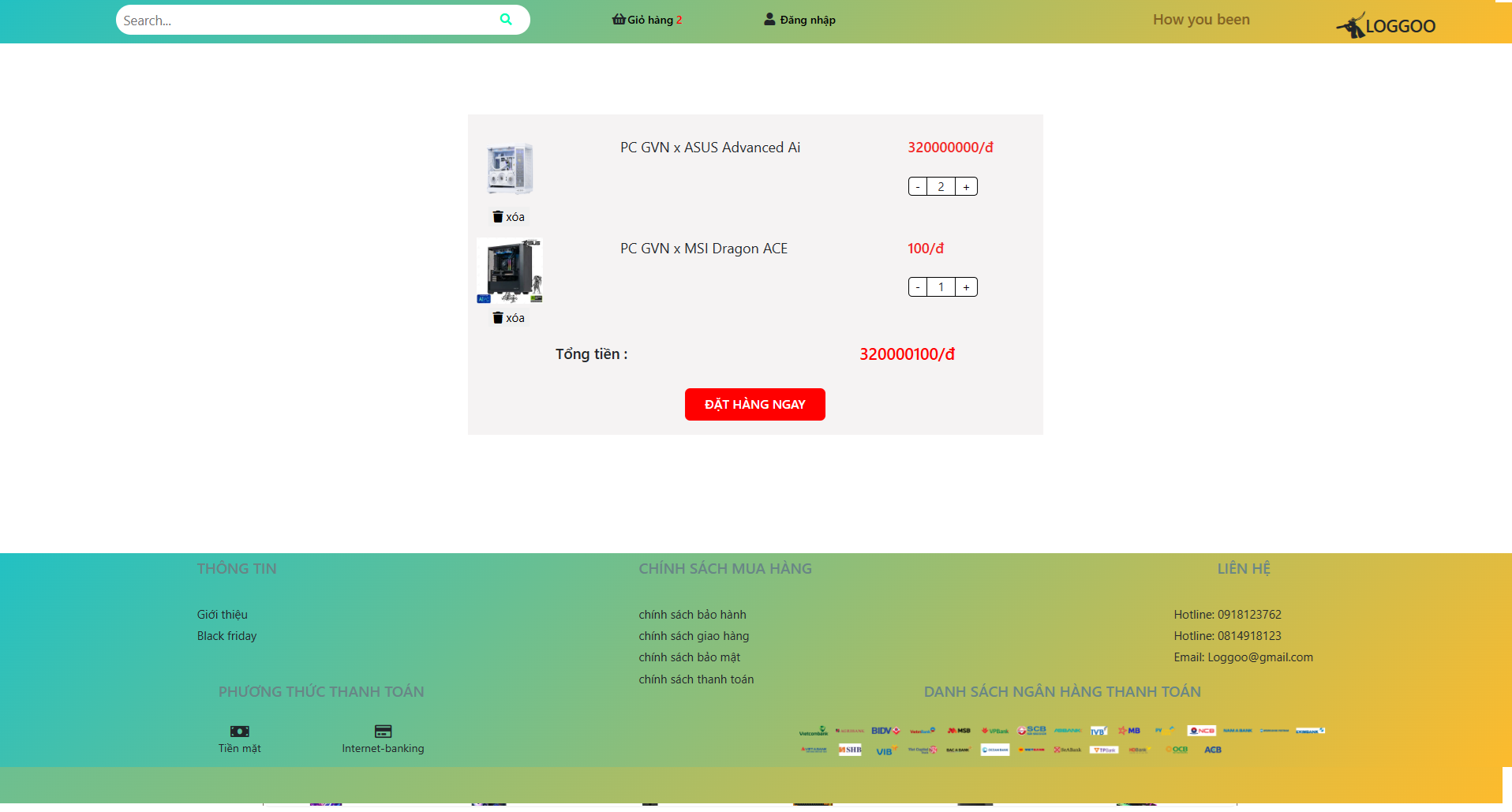Viewport: 1512px width, 812px height.
Task: Increase quantity of MSI Dragon ACE
Action: 966,287
